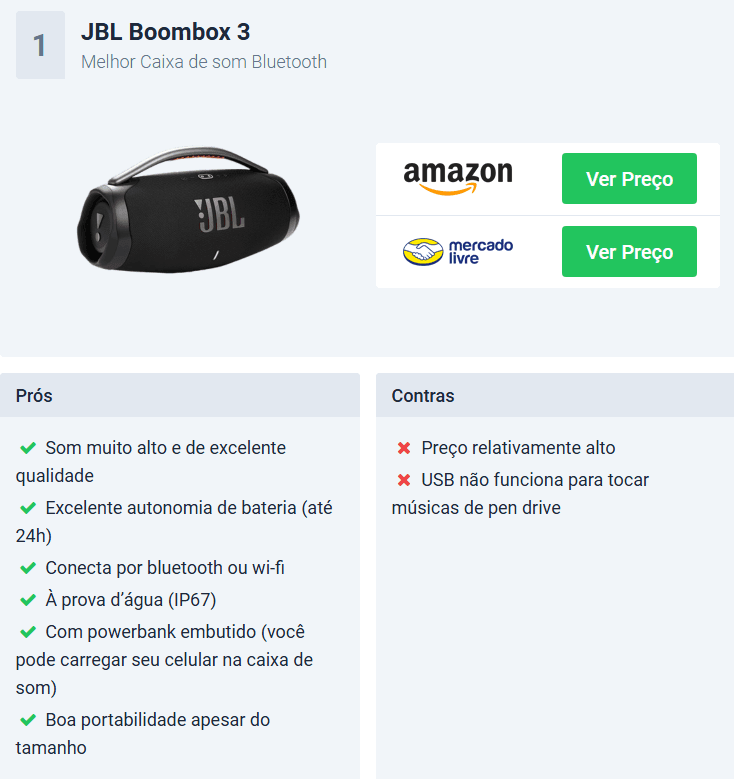Click the rank number 1 badge
This screenshot has width=734, height=779.
(x=40, y=45)
